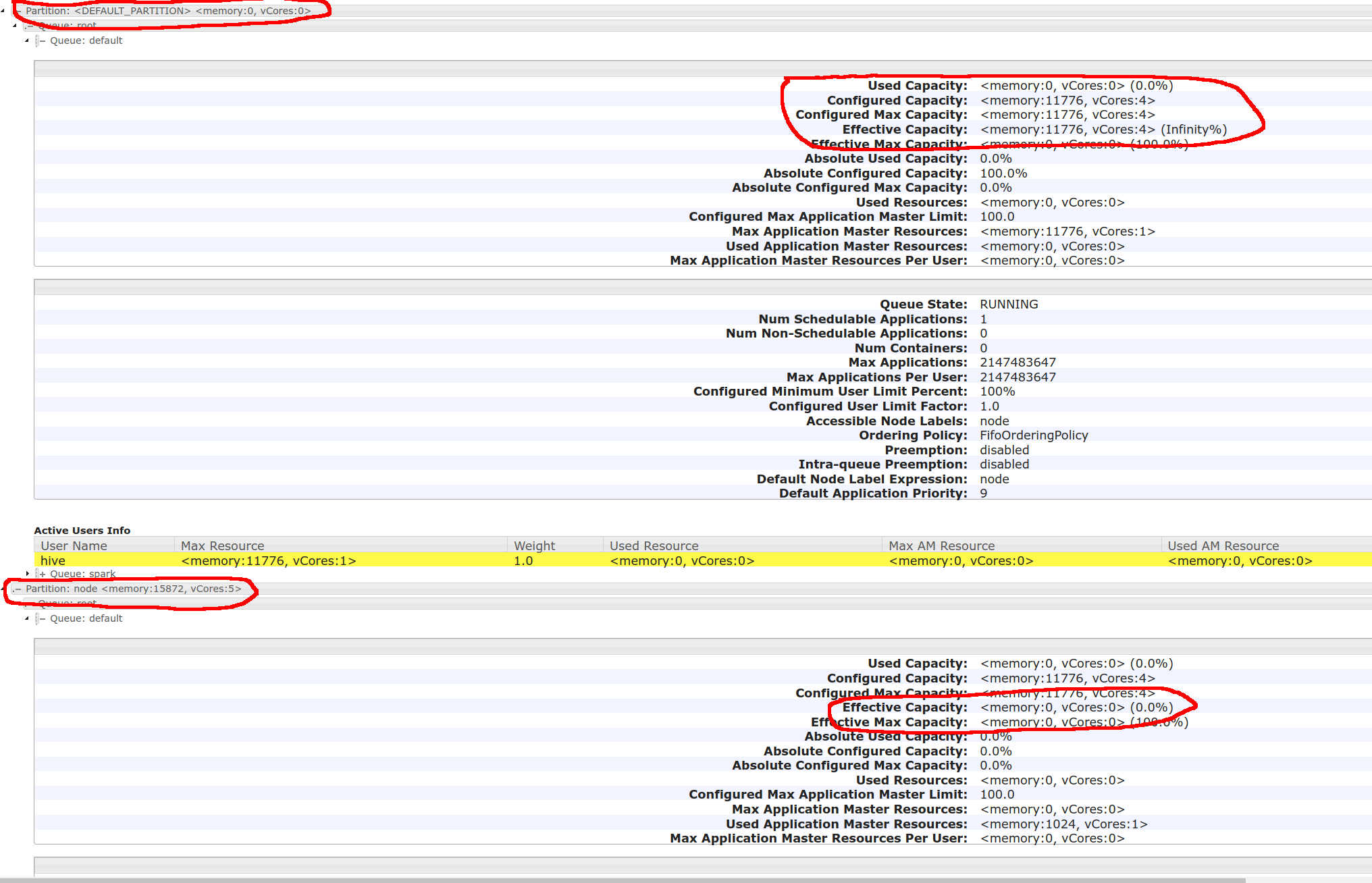Collapse the Queue: default section in node partition
1372x883 pixels.
[88, 618]
